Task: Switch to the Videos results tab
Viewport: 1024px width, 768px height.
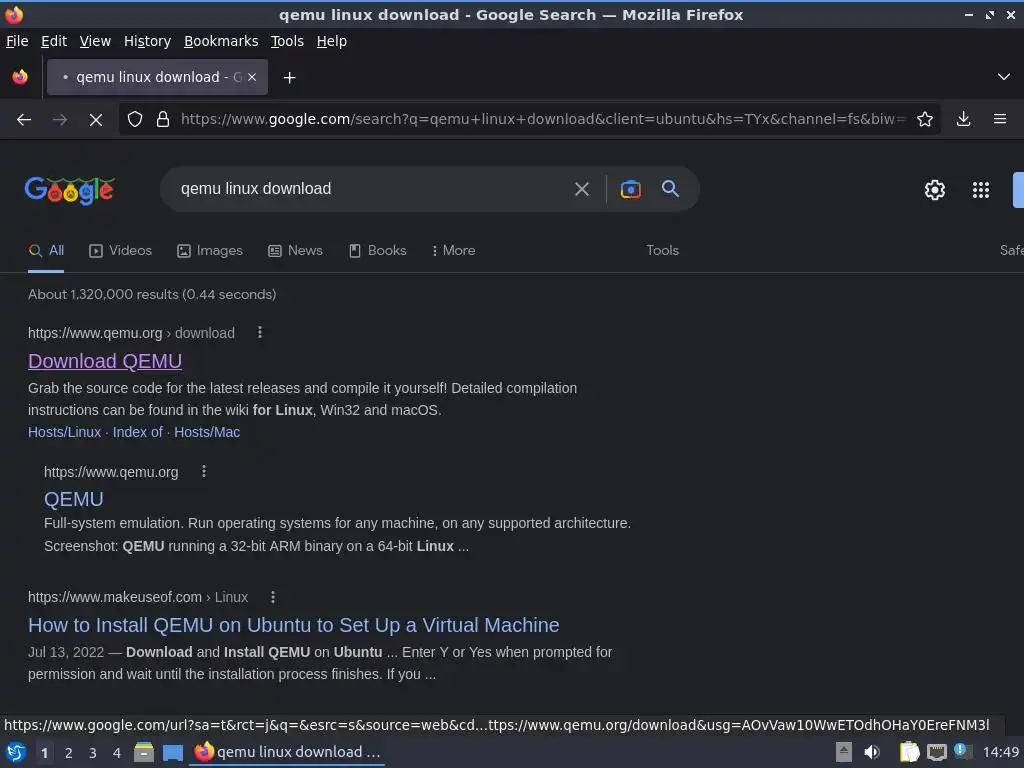Action: tap(120, 251)
